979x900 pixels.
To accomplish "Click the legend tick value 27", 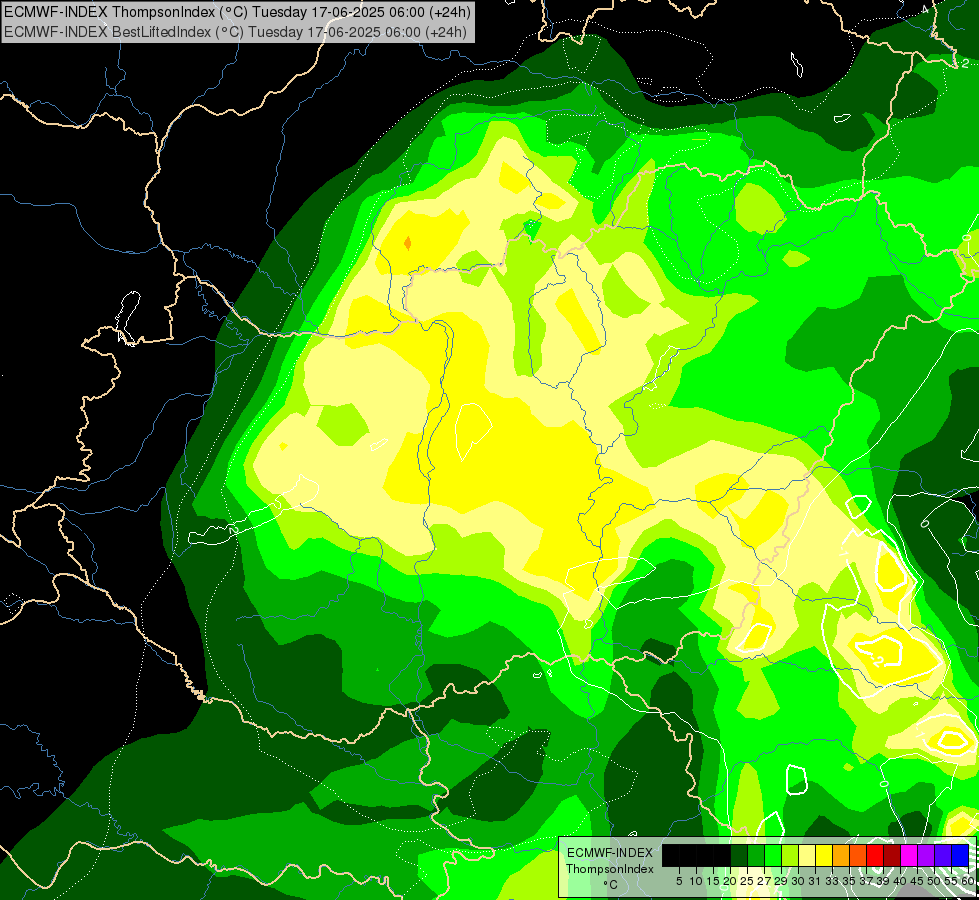I will point(764,881).
